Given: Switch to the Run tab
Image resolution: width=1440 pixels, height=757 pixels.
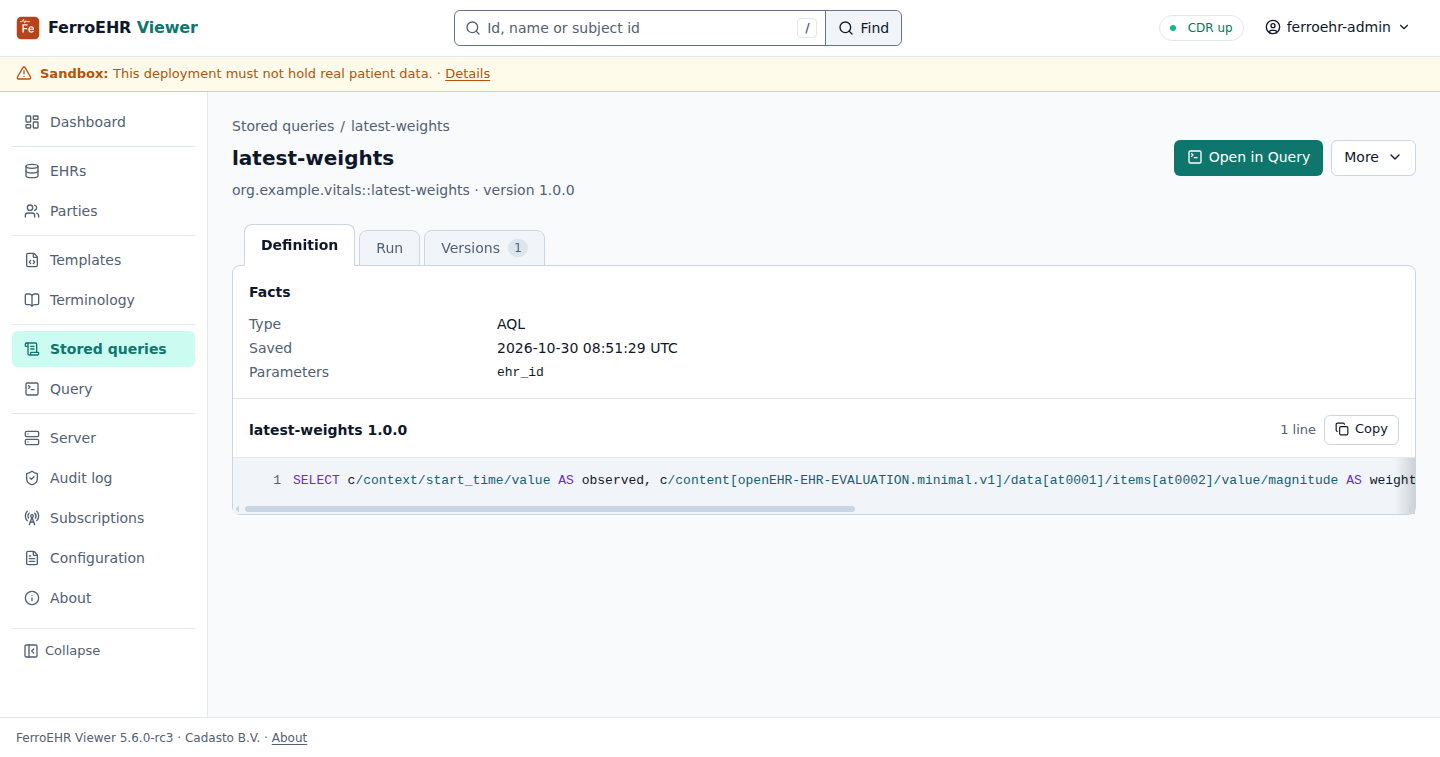Looking at the screenshot, I should click(389, 248).
